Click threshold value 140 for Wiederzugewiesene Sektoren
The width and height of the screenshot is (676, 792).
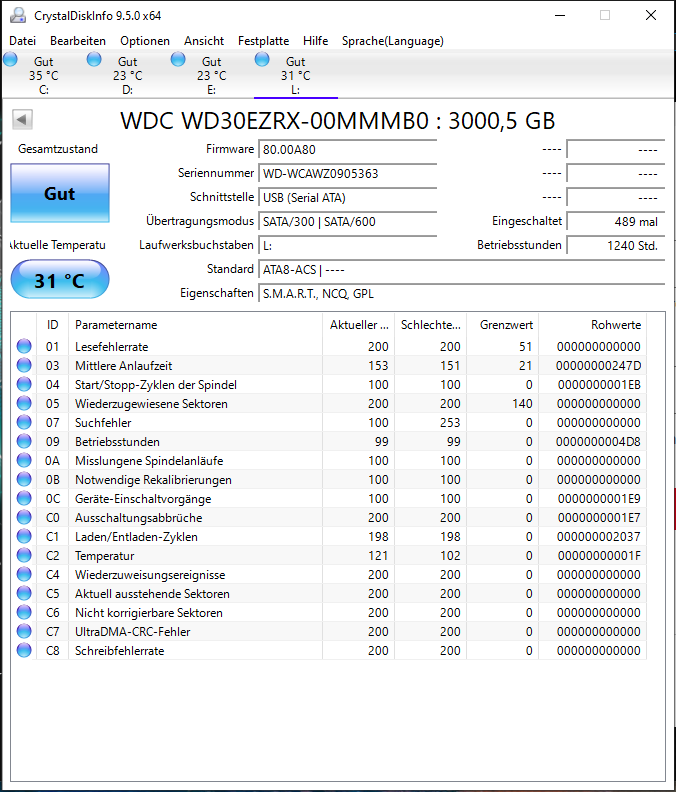pyautogui.click(x=522, y=404)
